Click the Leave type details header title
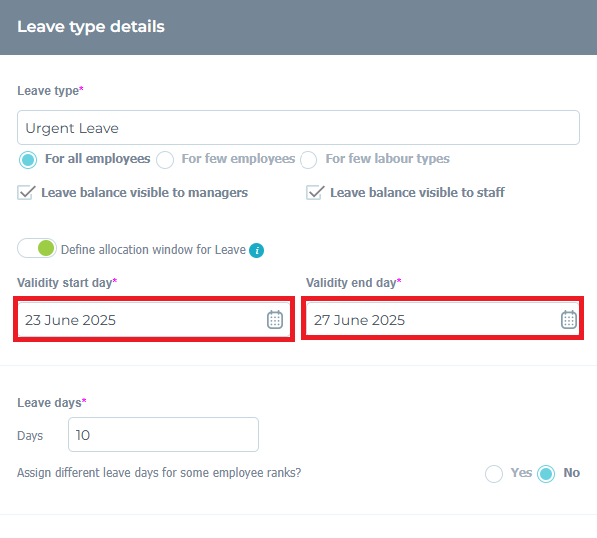Viewport: 597px width, 538px height. pos(91,27)
